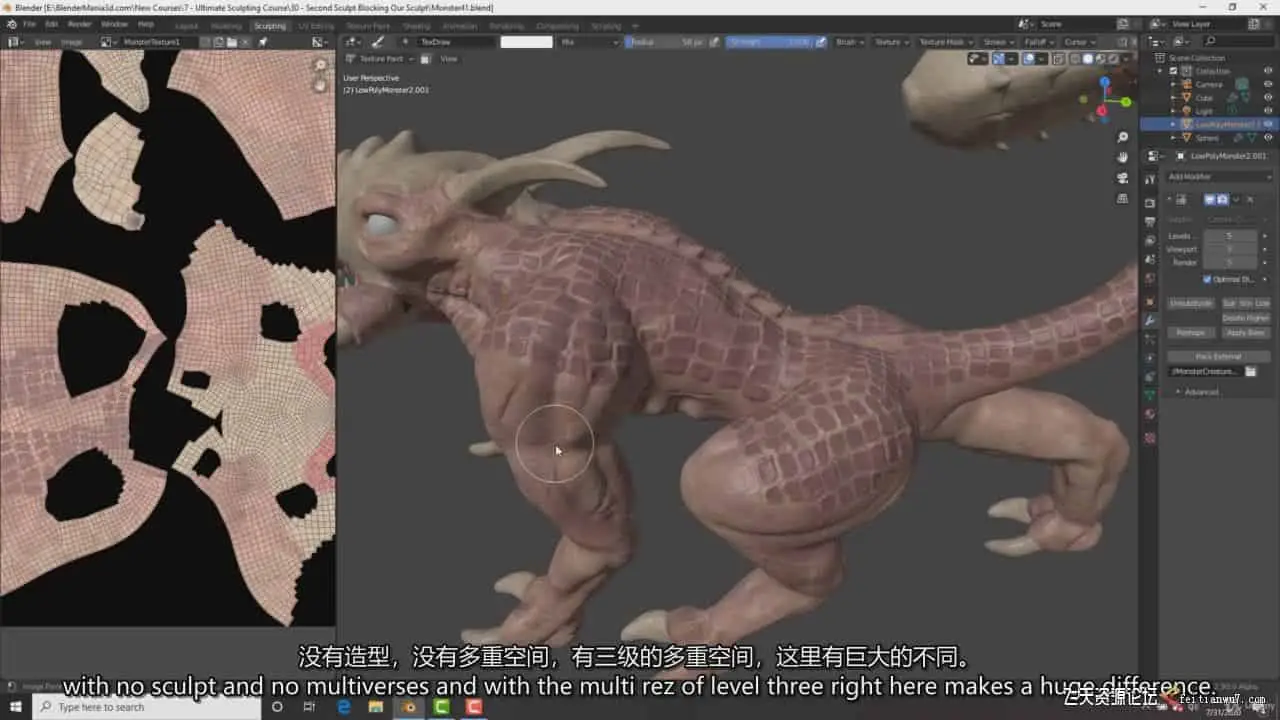The height and width of the screenshot is (720, 1280).
Task: Edit the MonsterTexture1 image name field
Action: click(158, 42)
